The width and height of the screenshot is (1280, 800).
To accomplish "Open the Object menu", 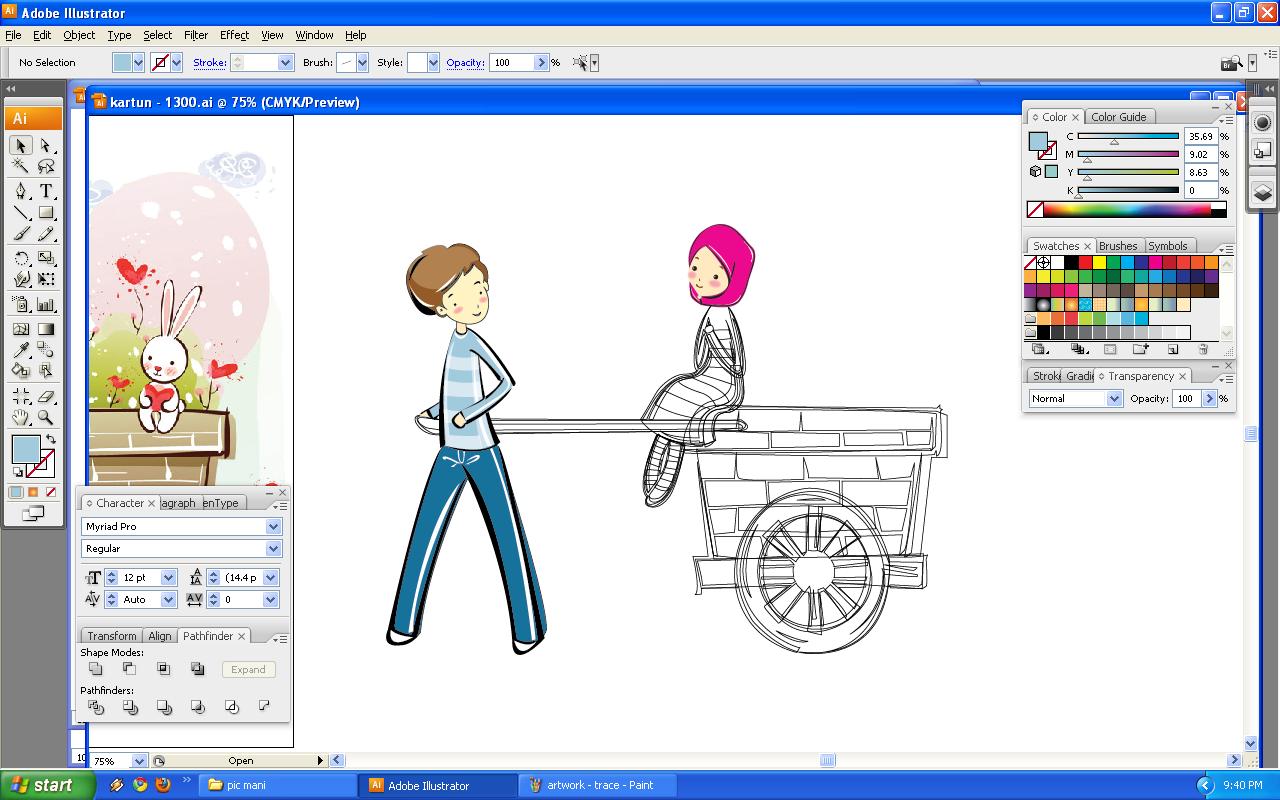I will pos(79,35).
